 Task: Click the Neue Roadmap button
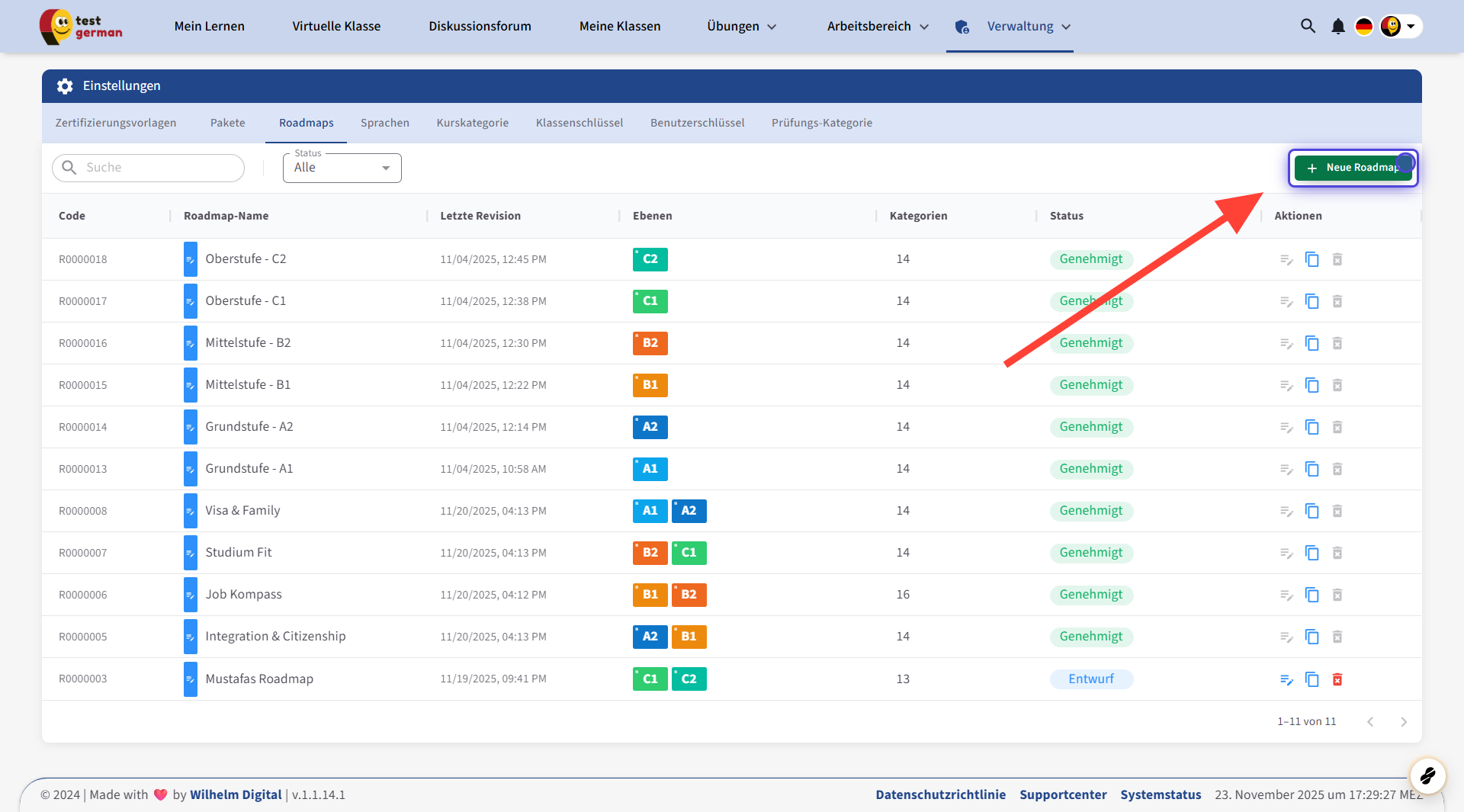click(1353, 168)
